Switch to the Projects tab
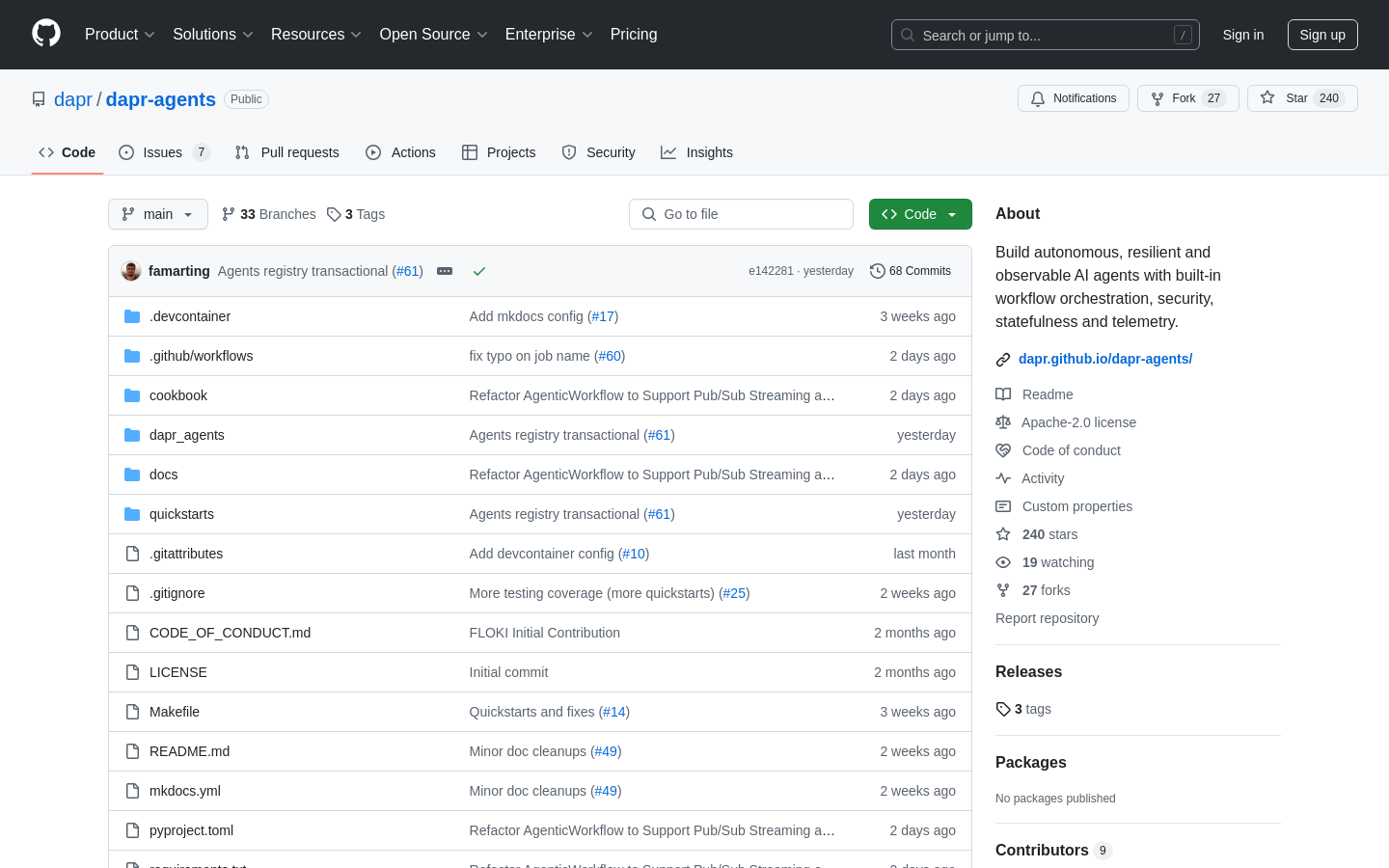1389x868 pixels. pos(499,152)
